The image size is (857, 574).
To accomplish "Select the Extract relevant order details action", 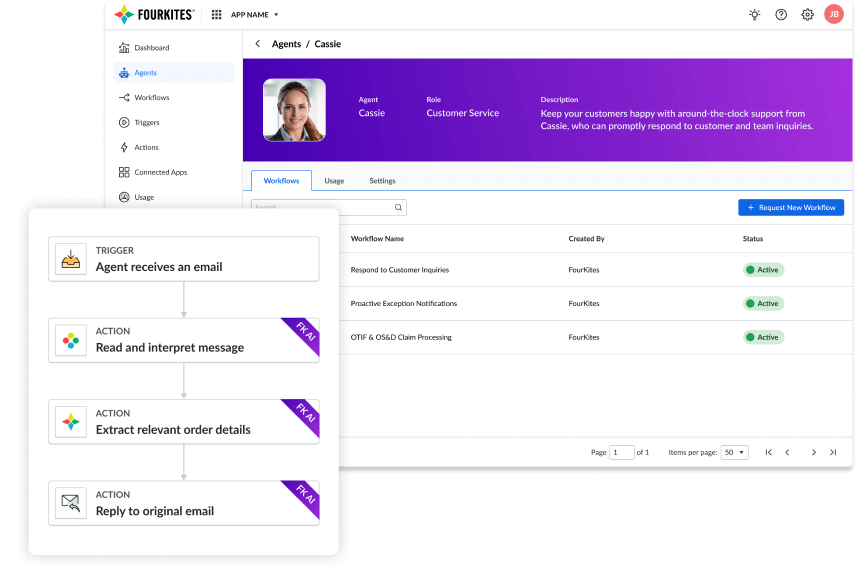I will (184, 422).
